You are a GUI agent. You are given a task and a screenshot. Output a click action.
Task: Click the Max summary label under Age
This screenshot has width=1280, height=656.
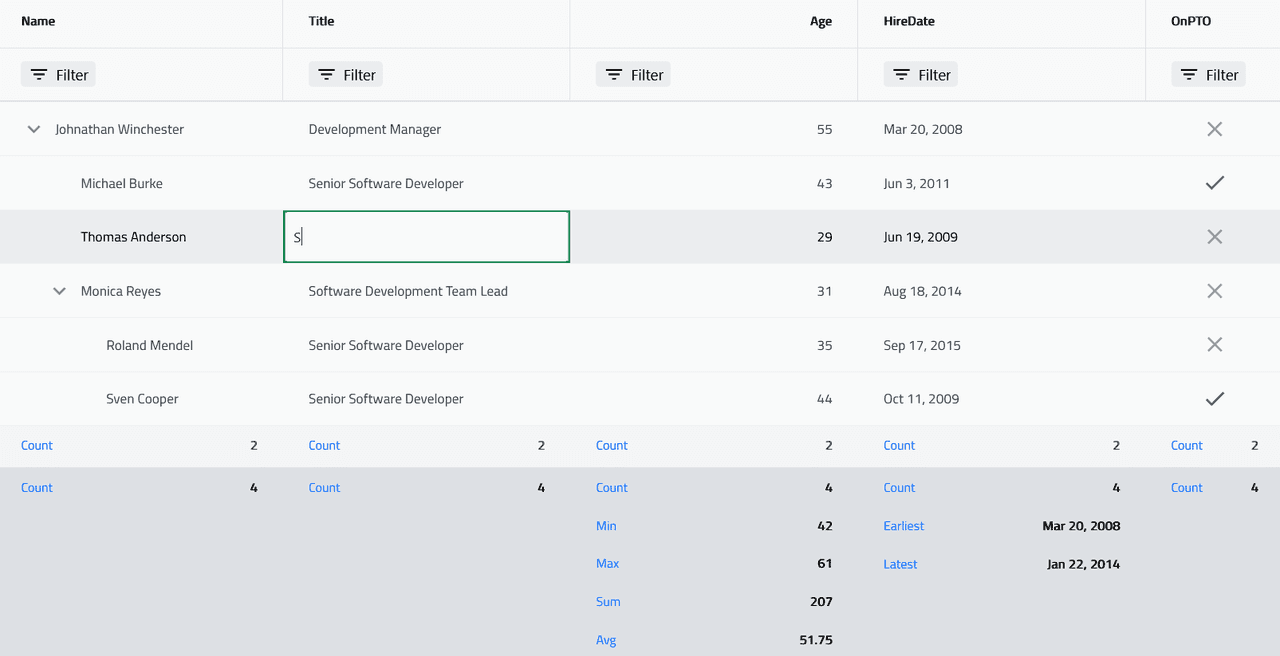607,564
